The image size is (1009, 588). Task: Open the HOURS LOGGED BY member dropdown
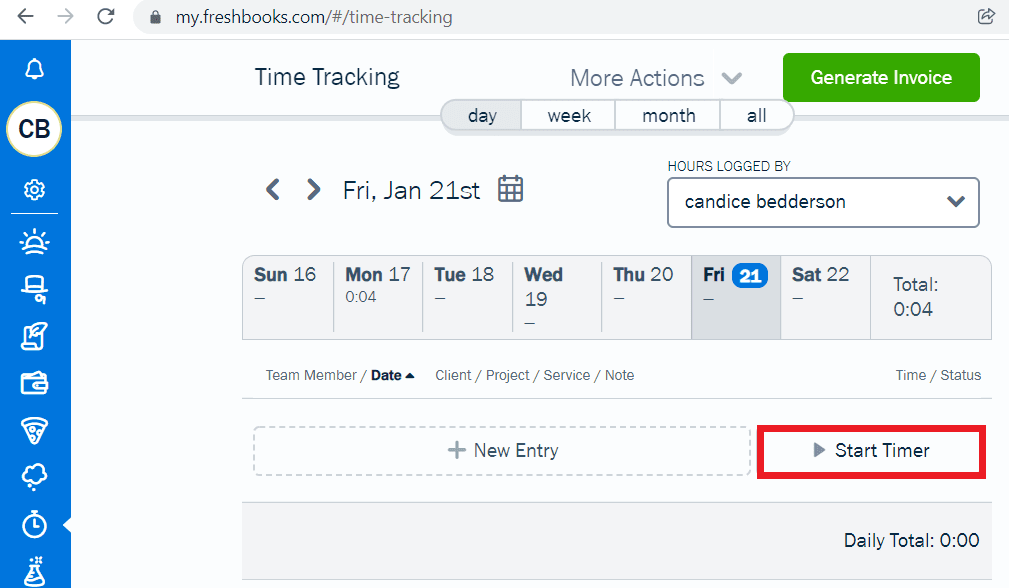pos(822,202)
